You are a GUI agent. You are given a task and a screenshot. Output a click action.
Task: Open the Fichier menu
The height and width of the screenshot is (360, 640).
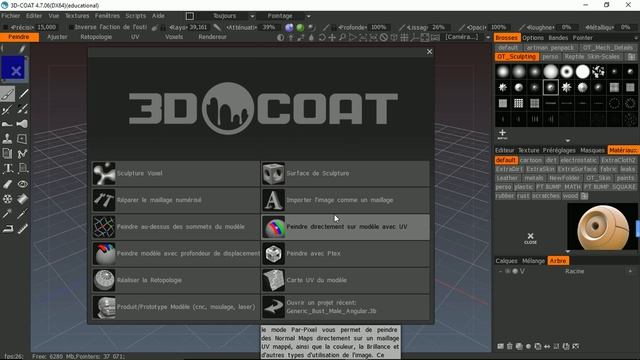click(x=11, y=16)
